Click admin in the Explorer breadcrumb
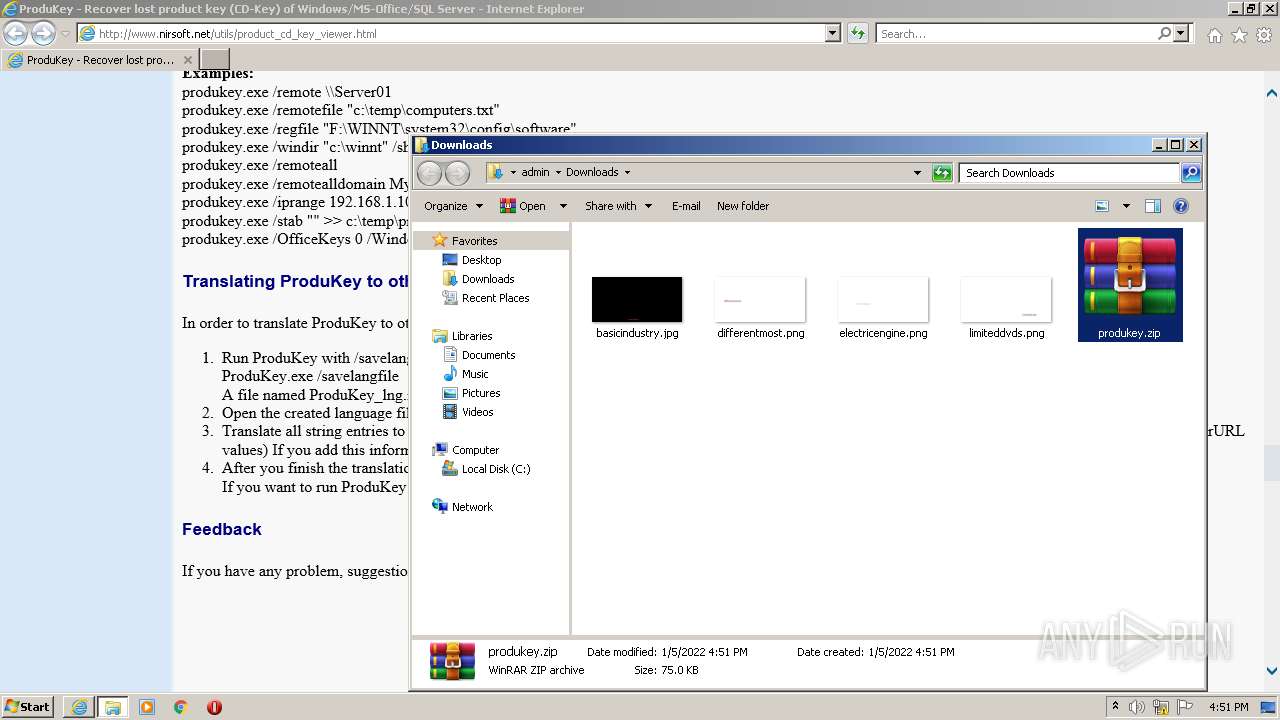The image size is (1280, 720). (535, 172)
